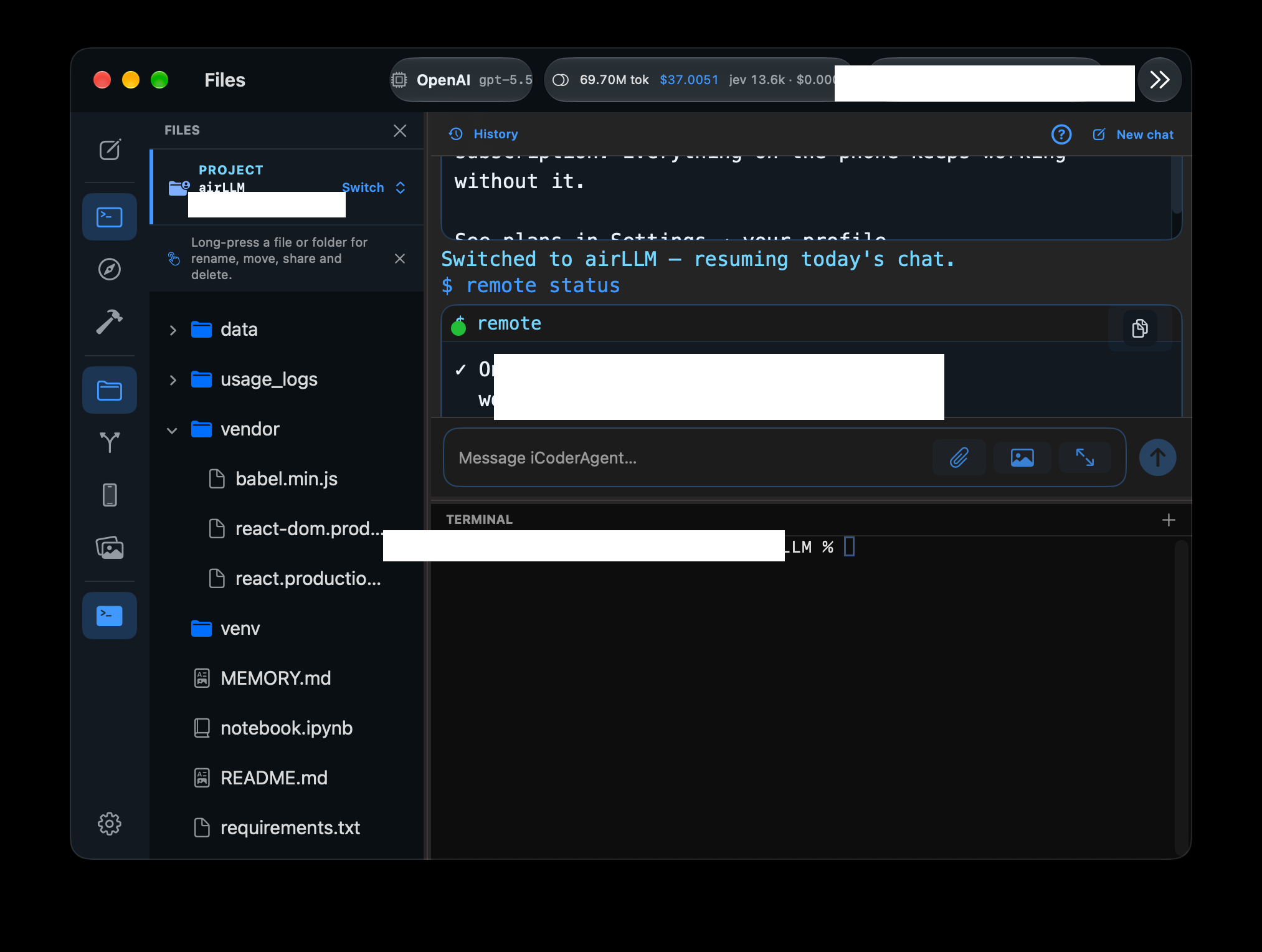This screenshot has width=1262, height=952.
Task: Open README.md file
Action: 287,778
